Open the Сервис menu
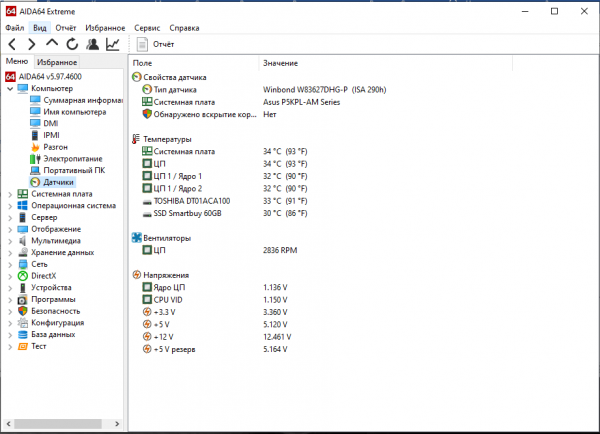600x434 pixels. pos(147,28)
